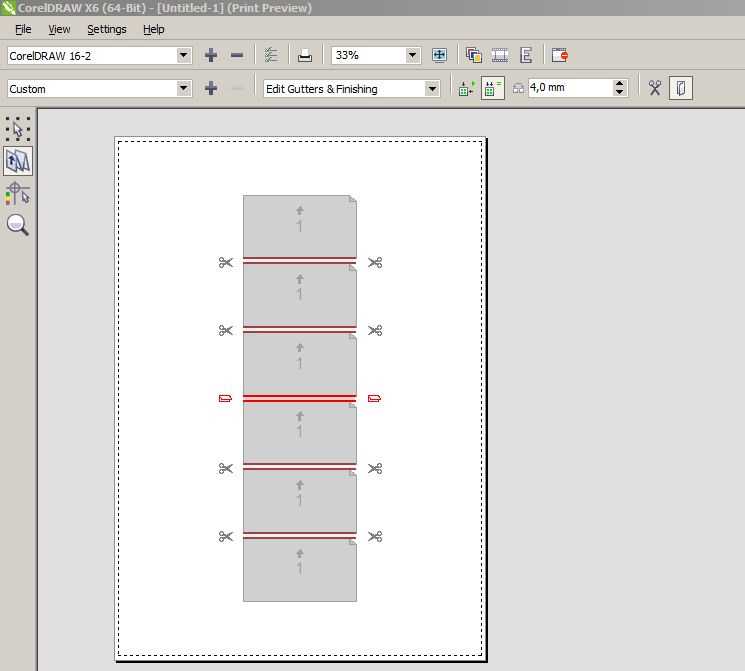Click the Equal gutters icon
745x671 pixels.
tap(492, 88)
